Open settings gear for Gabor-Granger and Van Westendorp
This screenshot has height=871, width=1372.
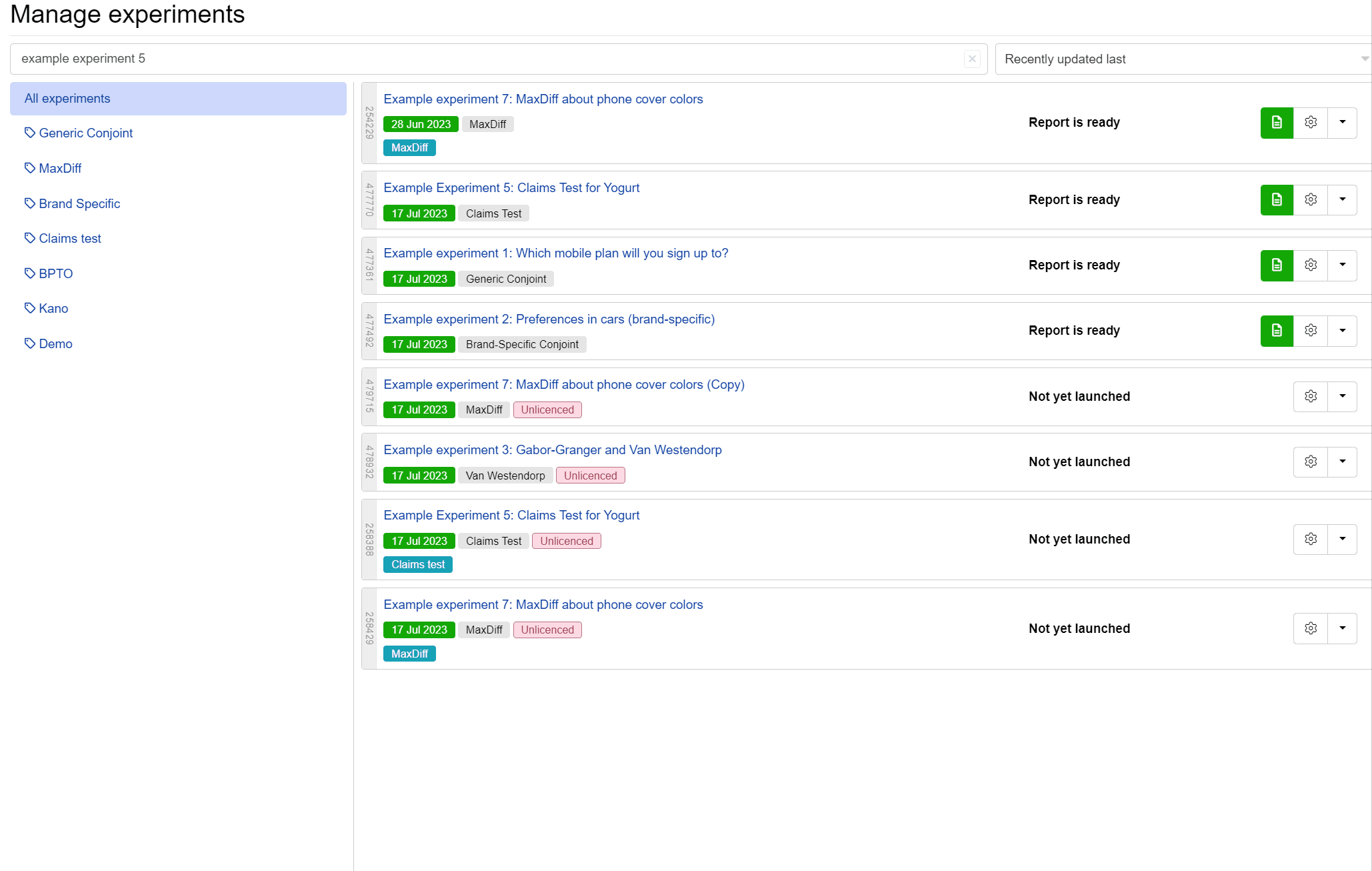1311,462
